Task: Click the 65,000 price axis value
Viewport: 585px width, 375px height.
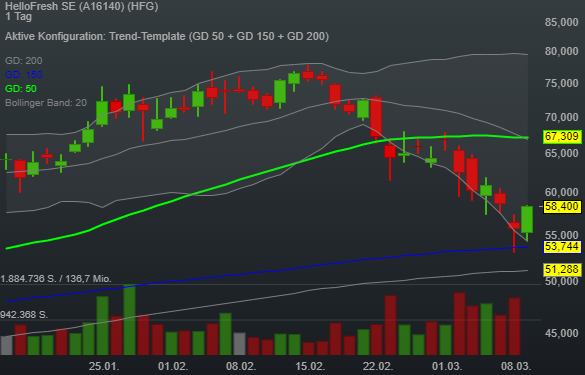Action: (561, 153)
